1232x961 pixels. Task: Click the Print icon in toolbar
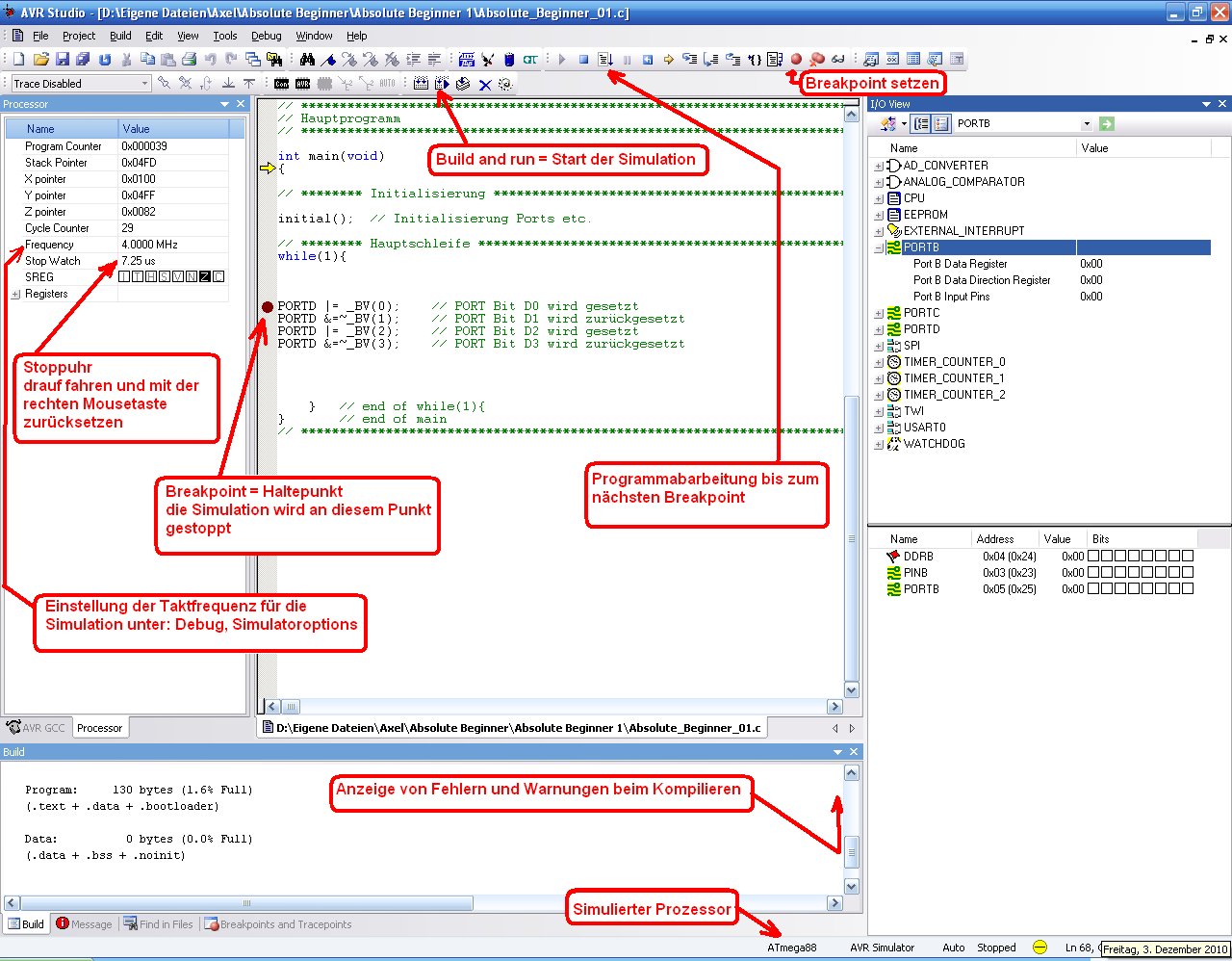189,59
